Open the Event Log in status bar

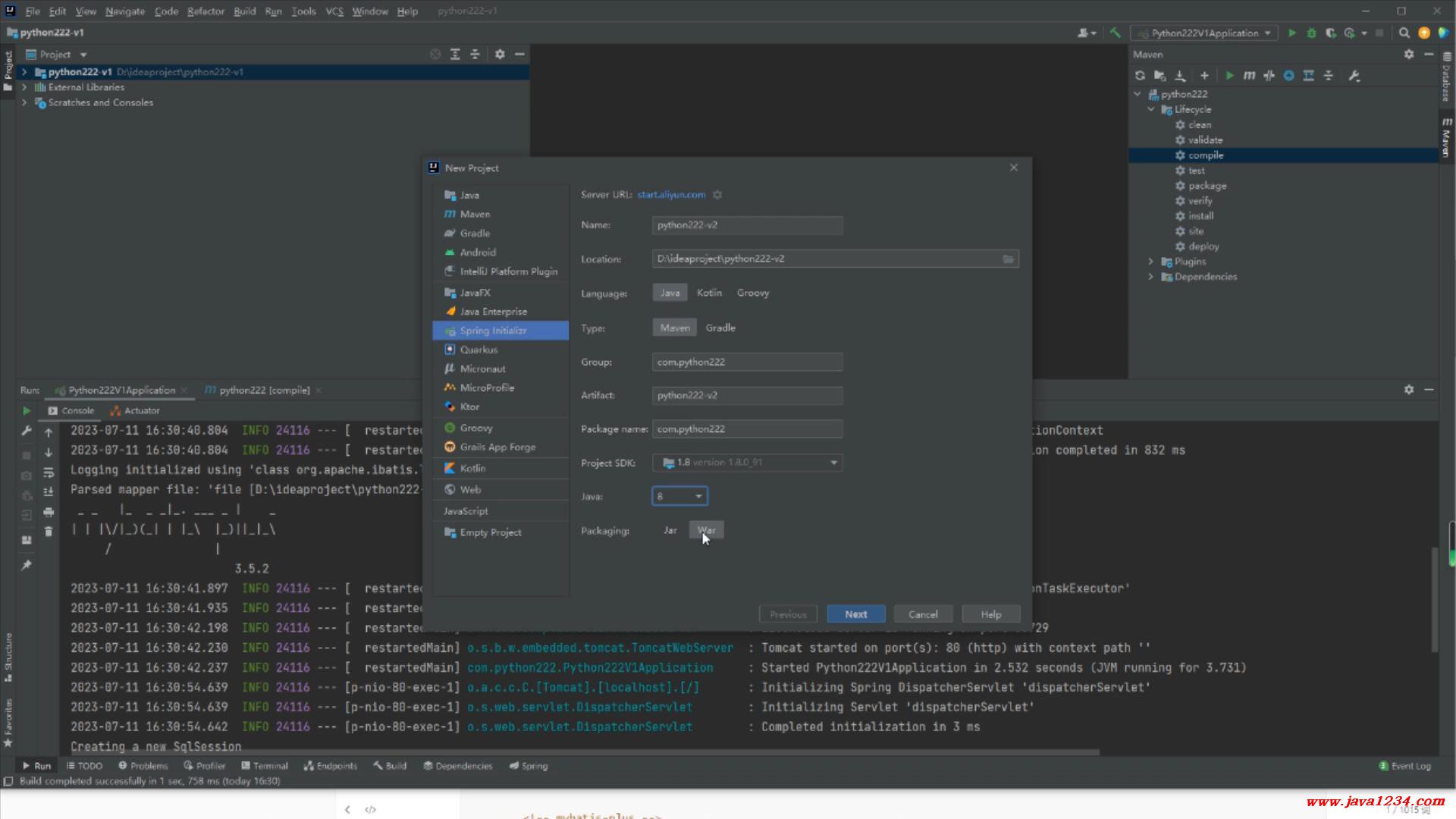click(x=1404, y=766)
